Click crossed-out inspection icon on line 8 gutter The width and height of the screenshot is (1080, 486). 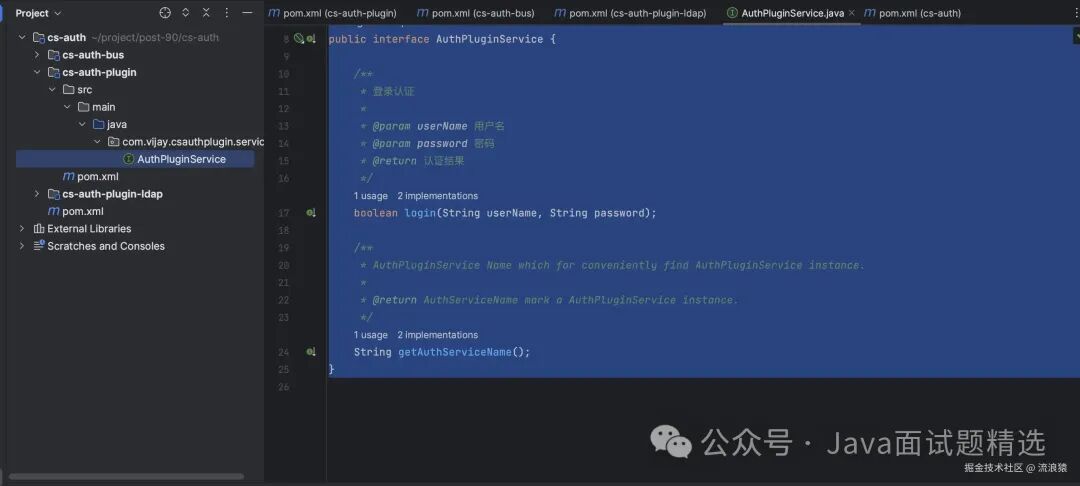(x=298, y=39)
